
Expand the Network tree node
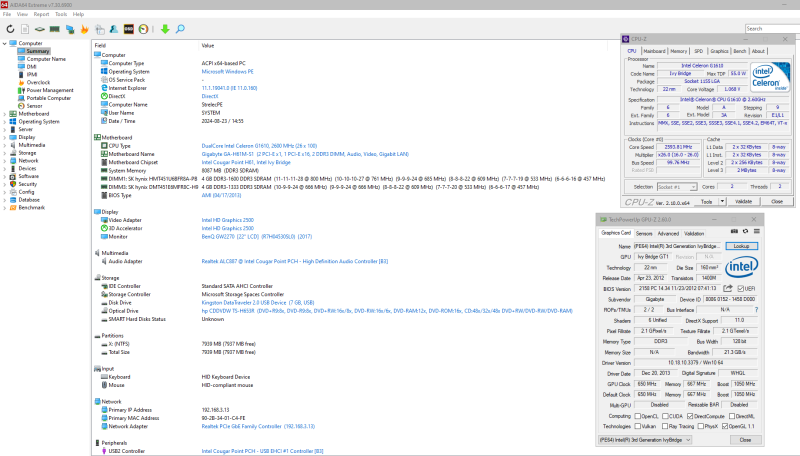click(5, 161)
